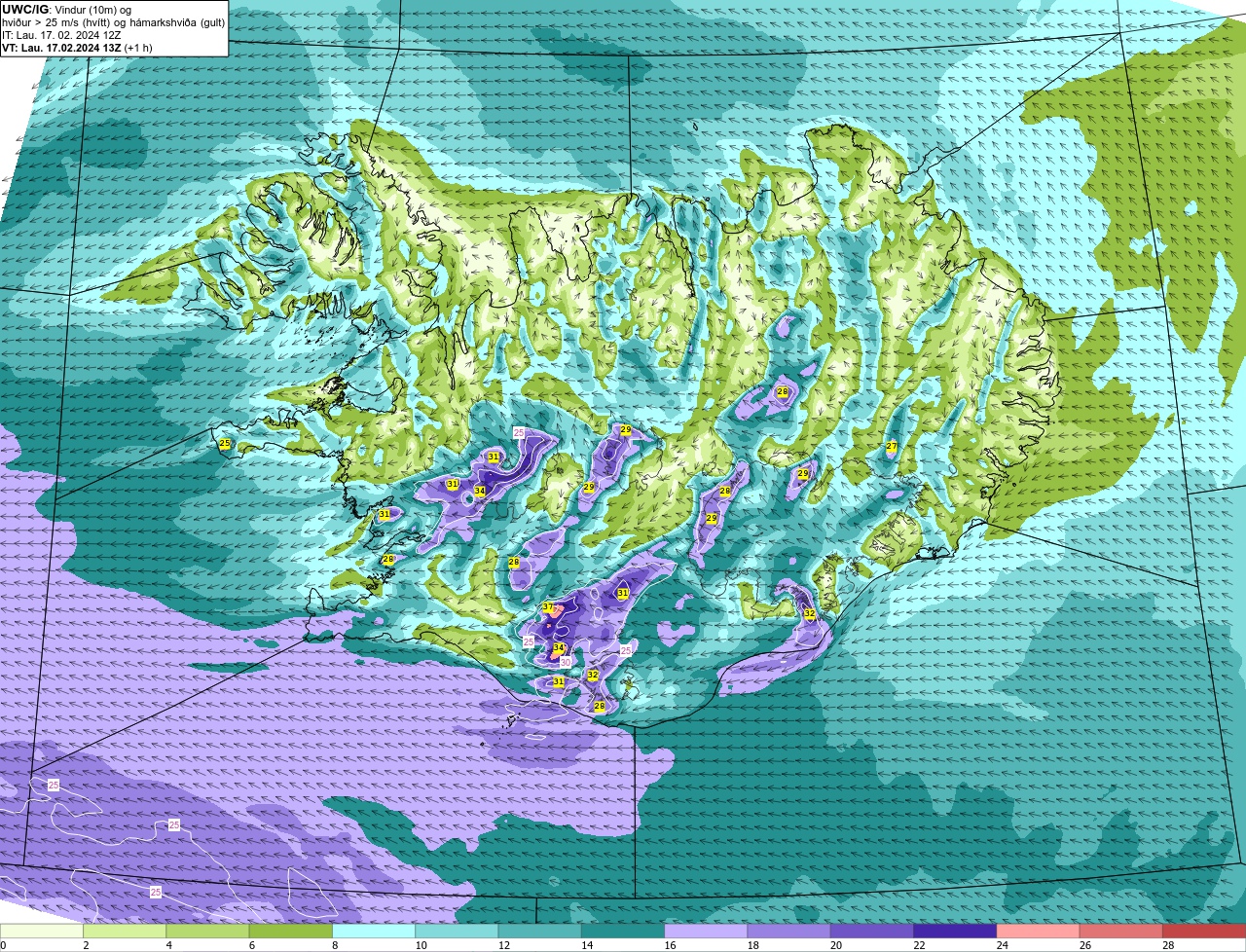The height and width of the screenshot is (952, 1246).
Task: Select the white 30 gust contour label
Action: tap(565, 662)
